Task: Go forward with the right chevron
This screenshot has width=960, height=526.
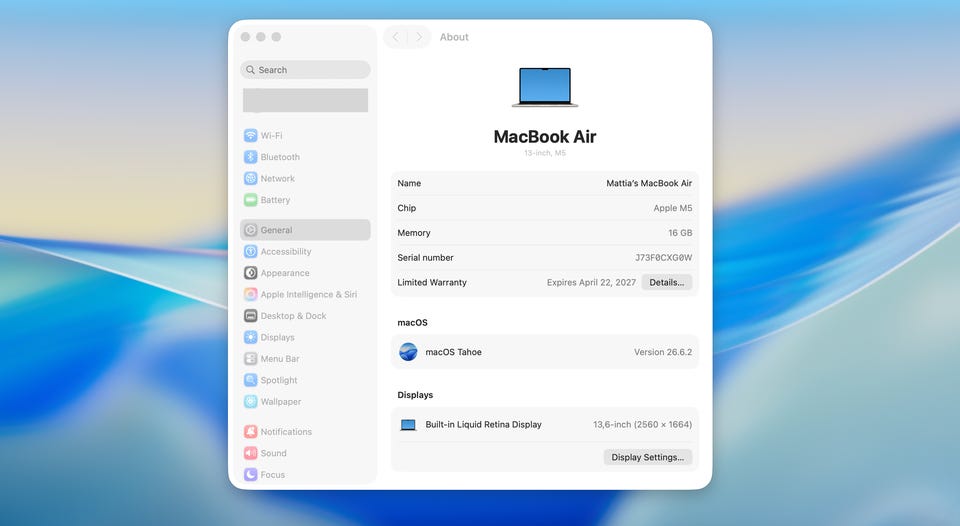Action: (x=419, y=37)
